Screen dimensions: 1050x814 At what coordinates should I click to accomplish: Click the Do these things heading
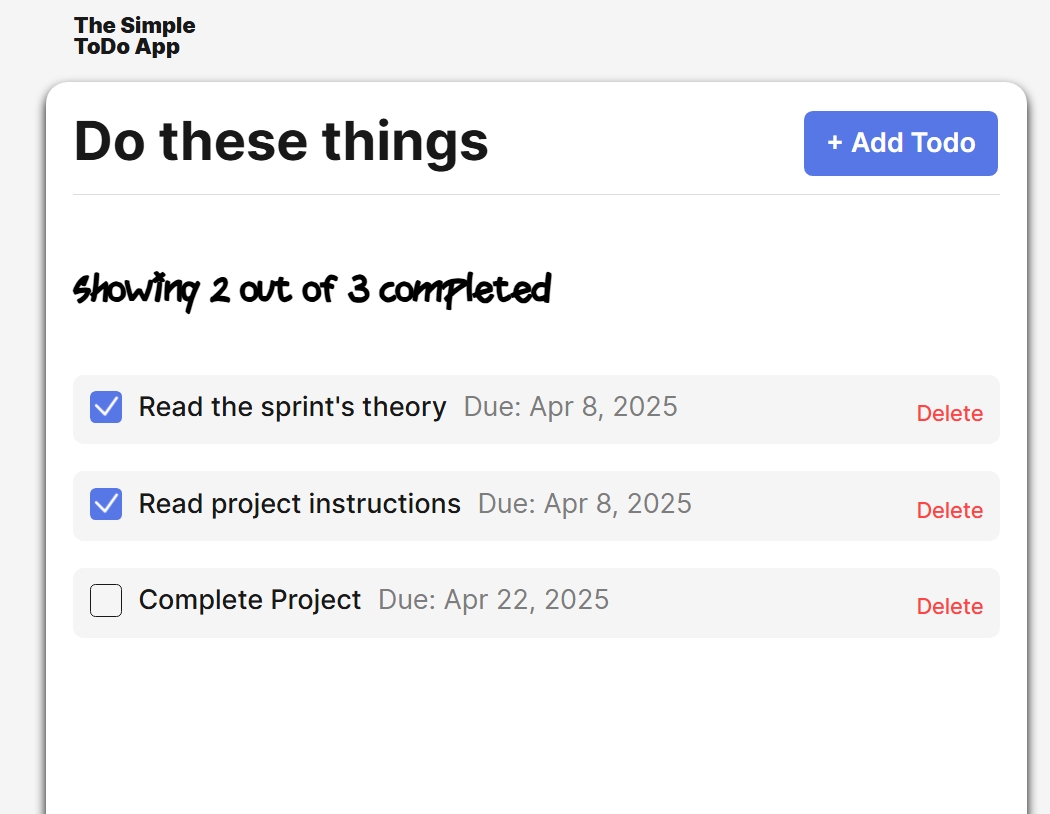coord(282,141)
